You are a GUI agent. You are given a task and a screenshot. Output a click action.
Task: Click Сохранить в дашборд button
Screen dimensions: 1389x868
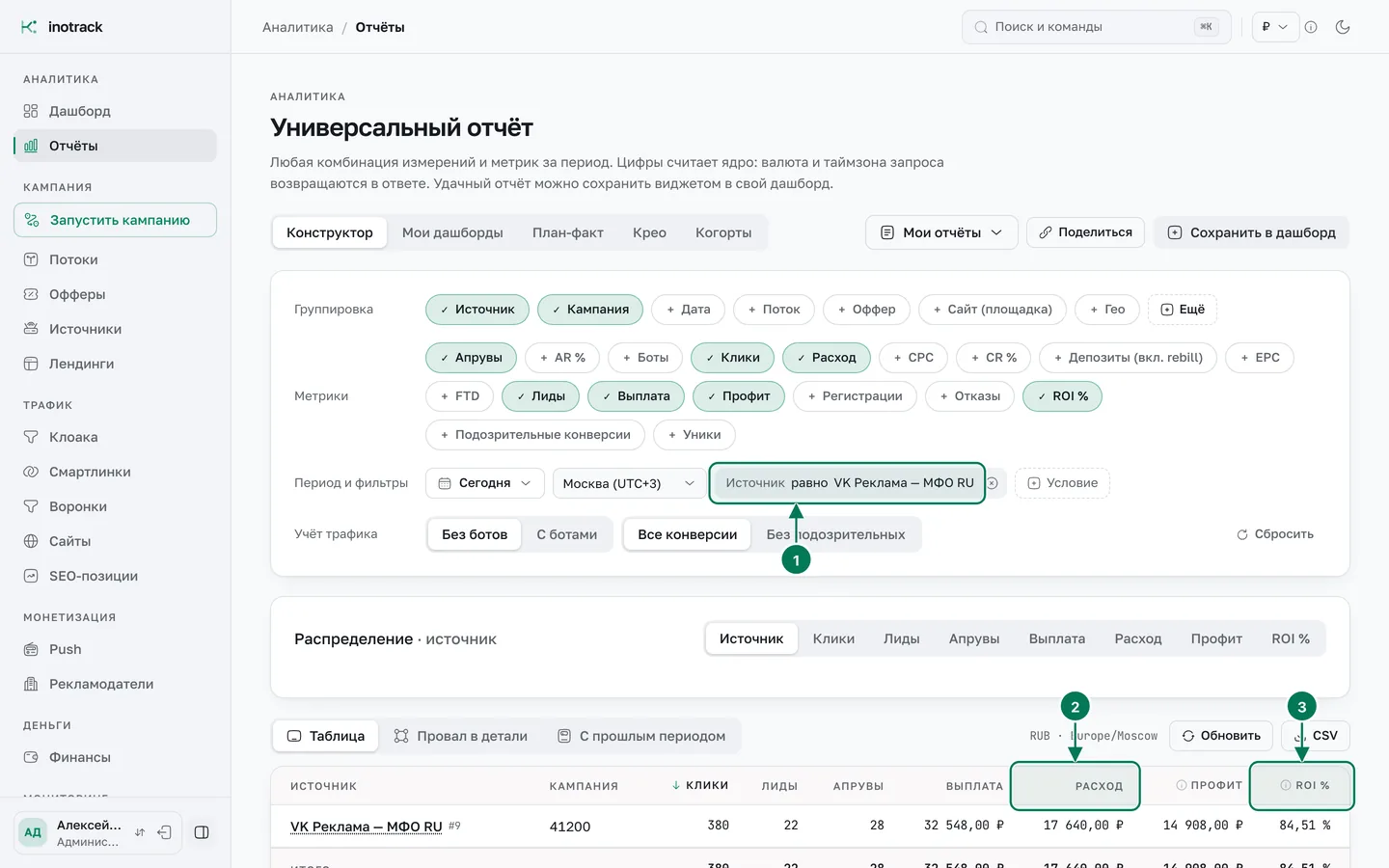[x=1252, y=232]
